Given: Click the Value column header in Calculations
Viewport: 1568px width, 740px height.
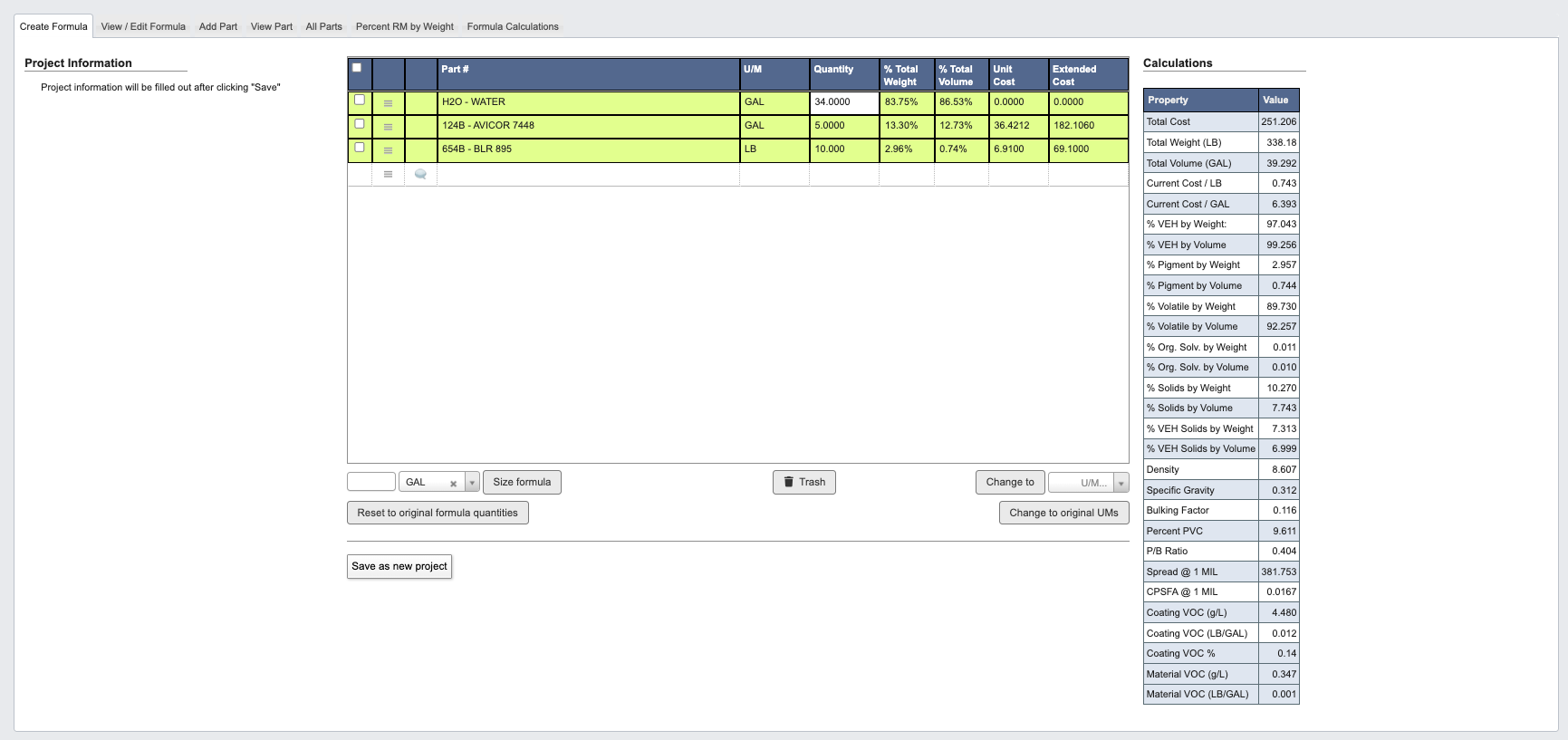Looking at the screenshot, I should (1279, 100).
